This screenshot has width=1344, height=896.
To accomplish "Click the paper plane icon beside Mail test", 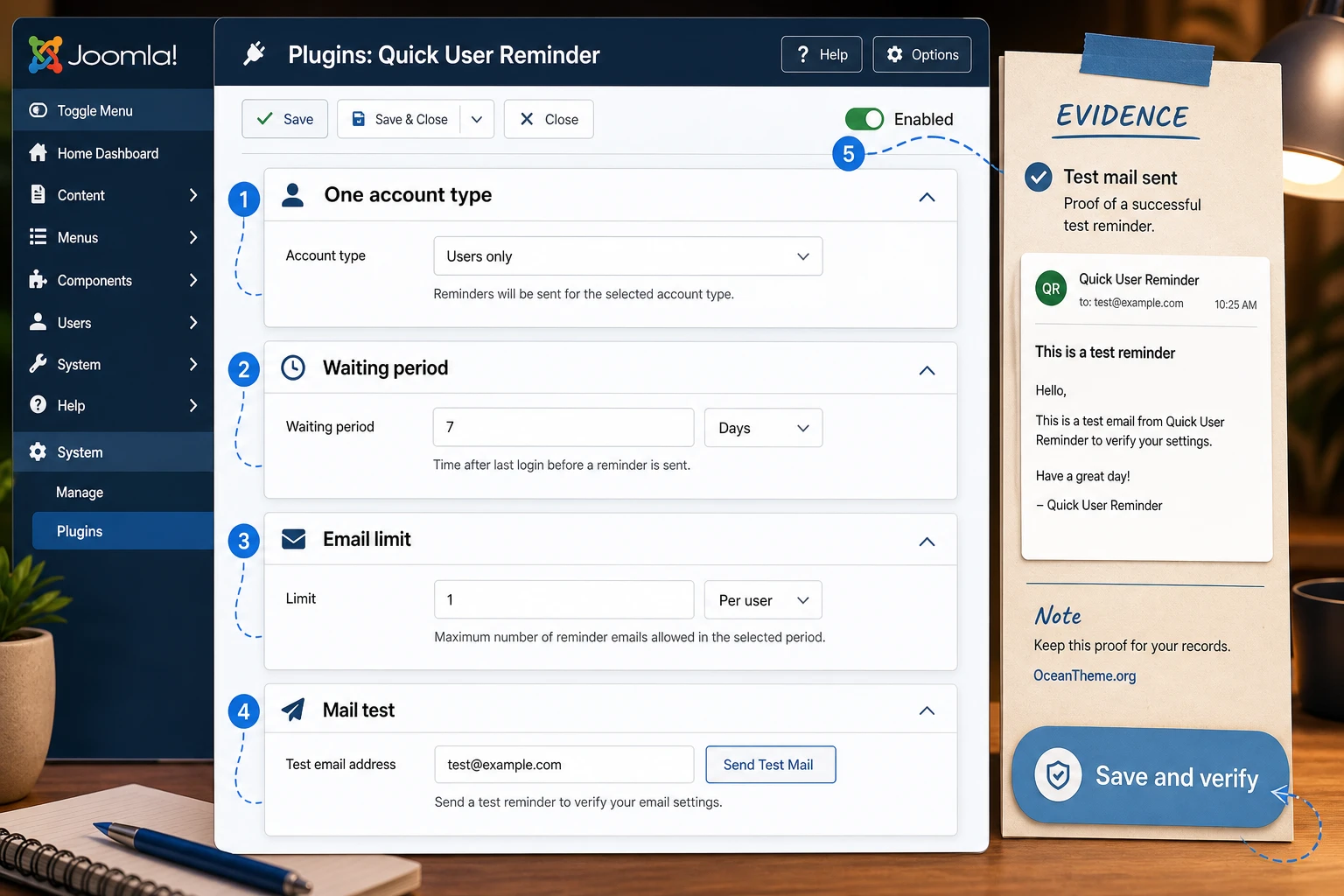I will coord(294,710).
